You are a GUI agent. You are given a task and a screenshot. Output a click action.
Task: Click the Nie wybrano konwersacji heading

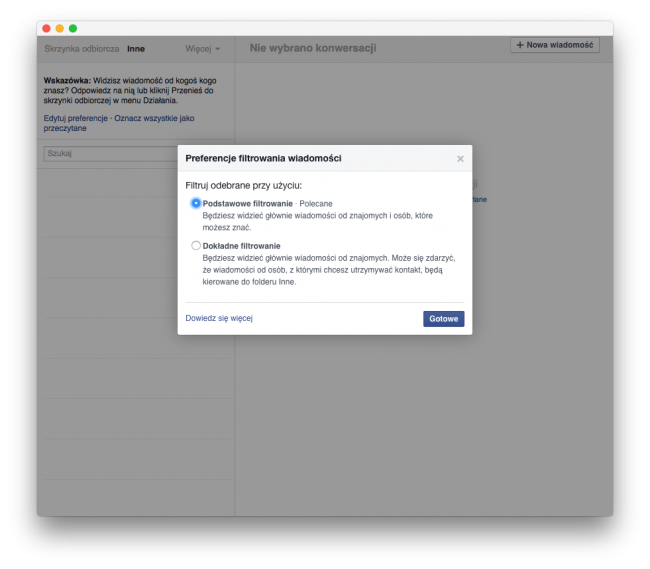pos(313,48)
